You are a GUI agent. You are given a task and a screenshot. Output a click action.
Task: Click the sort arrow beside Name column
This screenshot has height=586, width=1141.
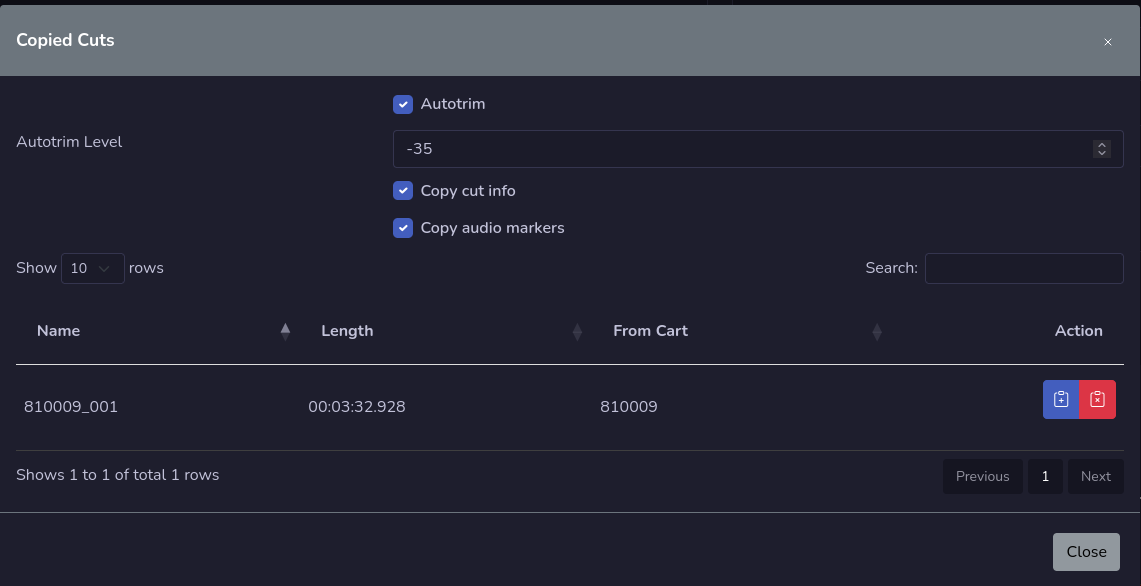point(285,330)
